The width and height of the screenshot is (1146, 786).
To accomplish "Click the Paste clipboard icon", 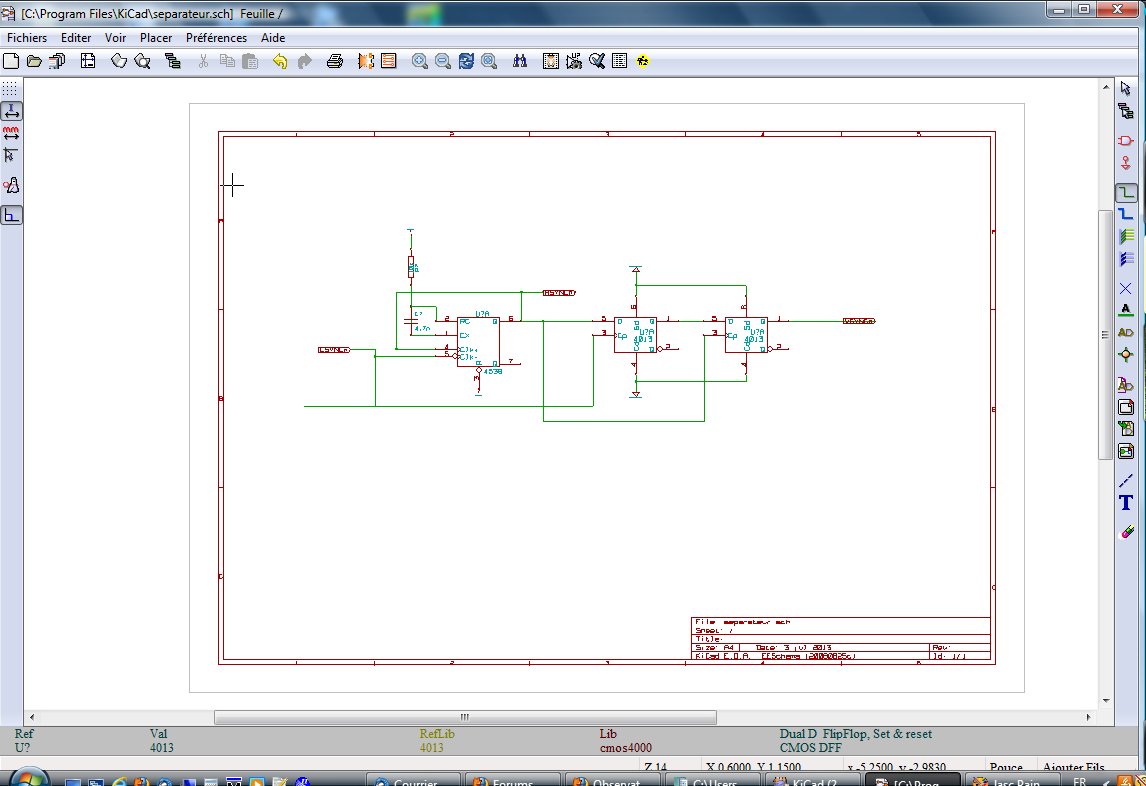I will (250, 61).
